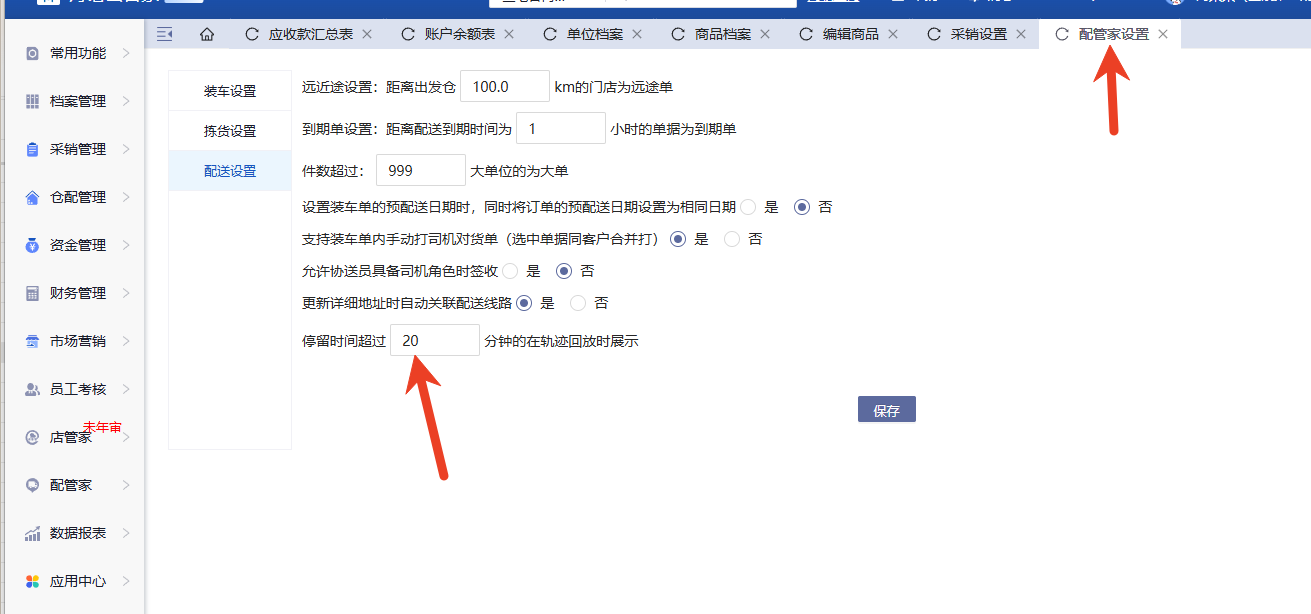Select 是 for 设置装车单的预配送日期 option
The height and width of the screenshot is (614, 1311).
coord(749,207)
